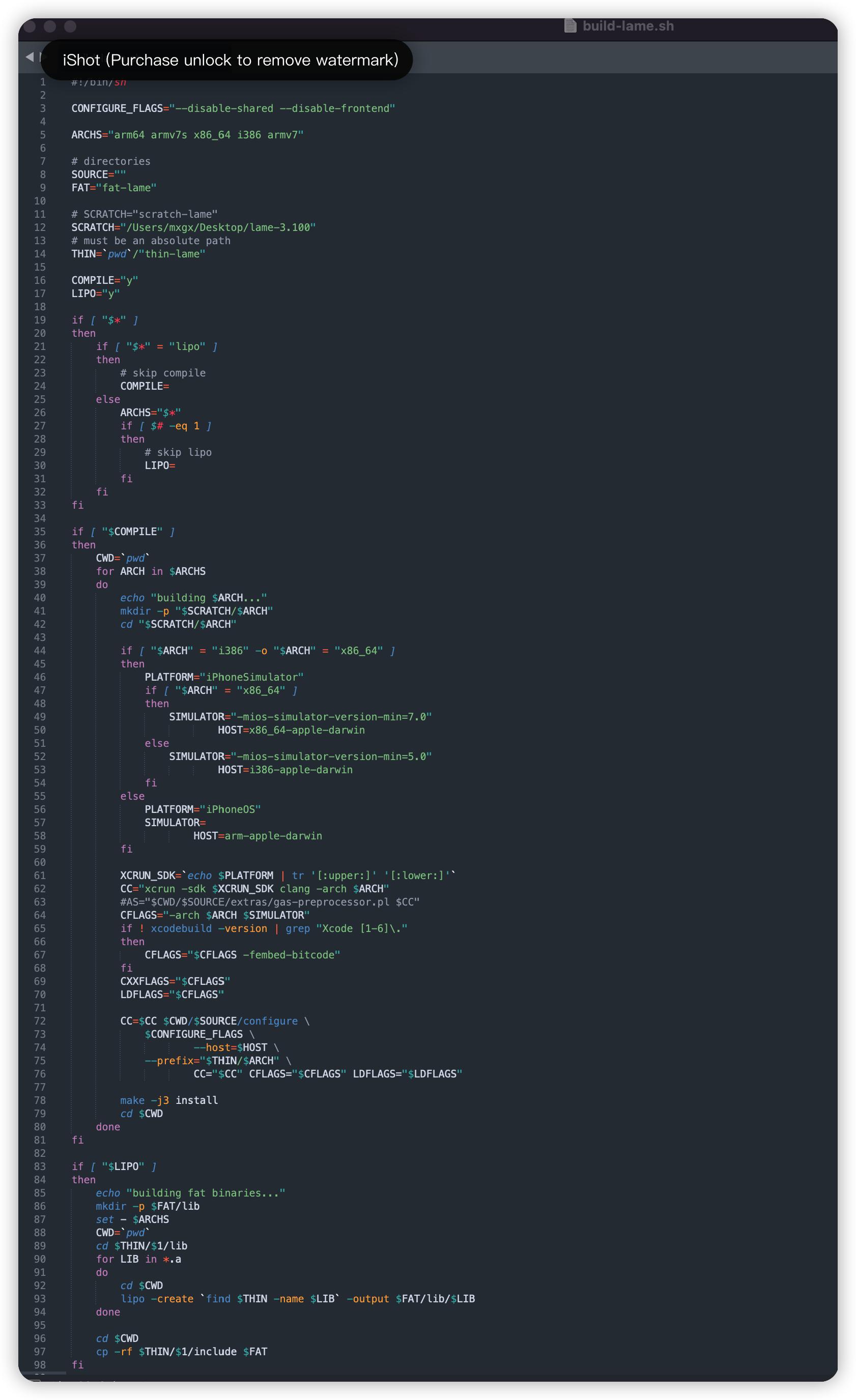Image resolution: width=856 pixels, height=1400 pixels.
Task: Click the CONFIGURE_FLAGS line with --disable-shared
Action: (x=233, y=108)
